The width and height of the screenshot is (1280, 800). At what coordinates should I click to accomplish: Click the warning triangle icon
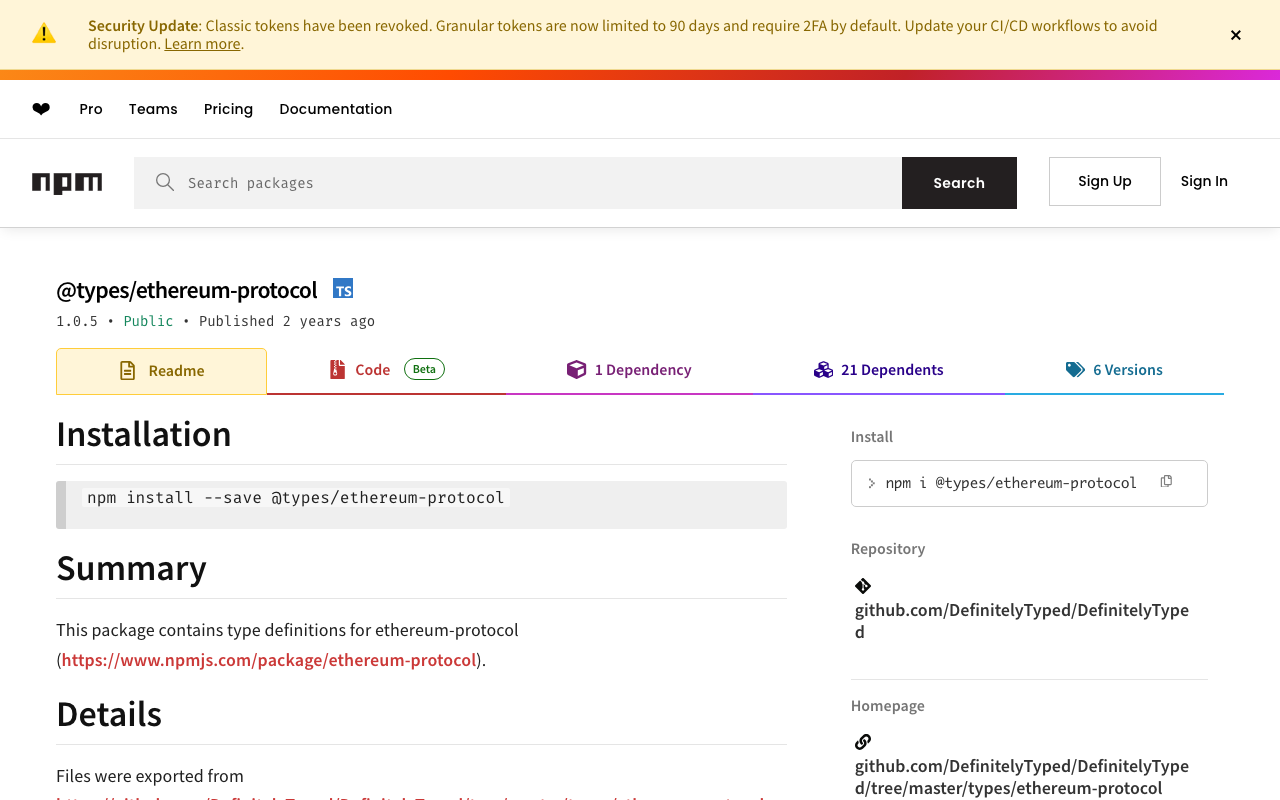[x=44, y=34]
